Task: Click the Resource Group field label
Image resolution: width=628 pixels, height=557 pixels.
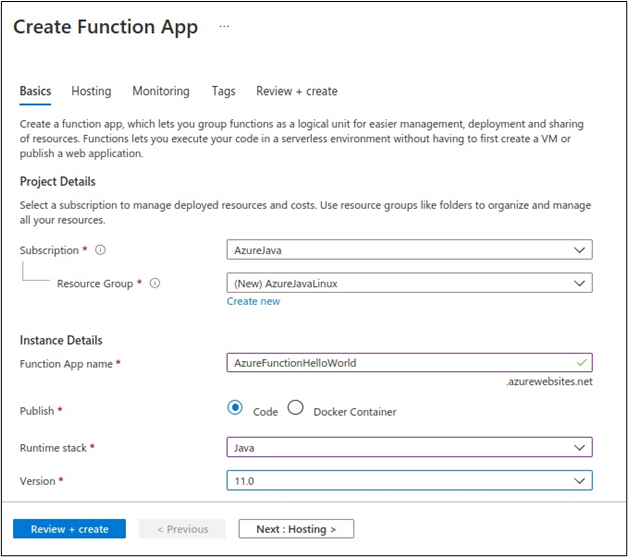Action: coord(95,284)
